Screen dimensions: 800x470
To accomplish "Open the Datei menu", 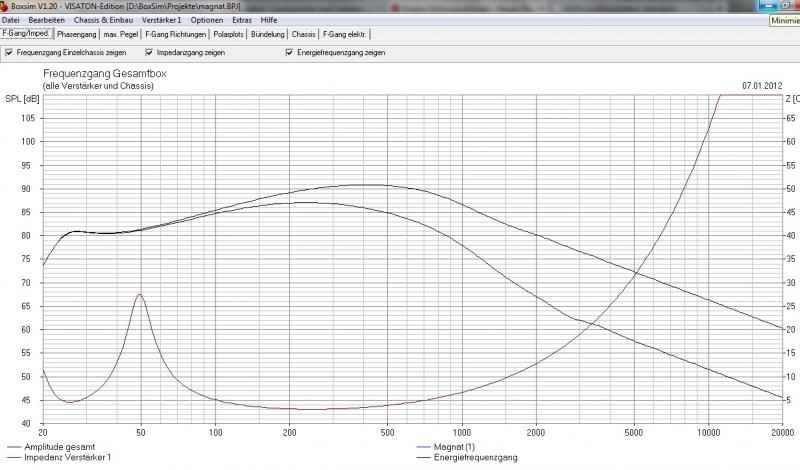I will click(12, 20).
